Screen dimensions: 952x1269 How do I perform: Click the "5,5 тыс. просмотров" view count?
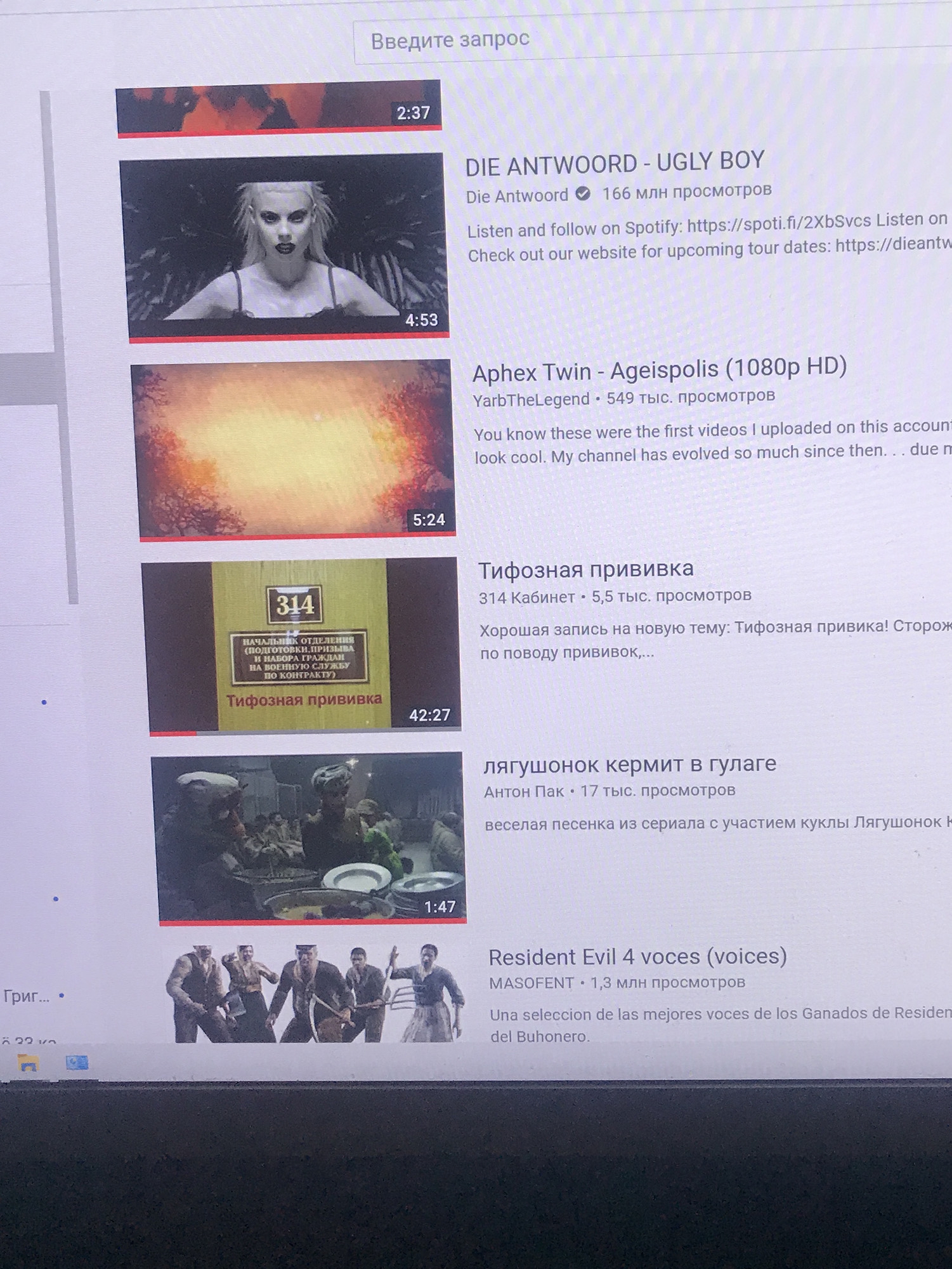672,596
